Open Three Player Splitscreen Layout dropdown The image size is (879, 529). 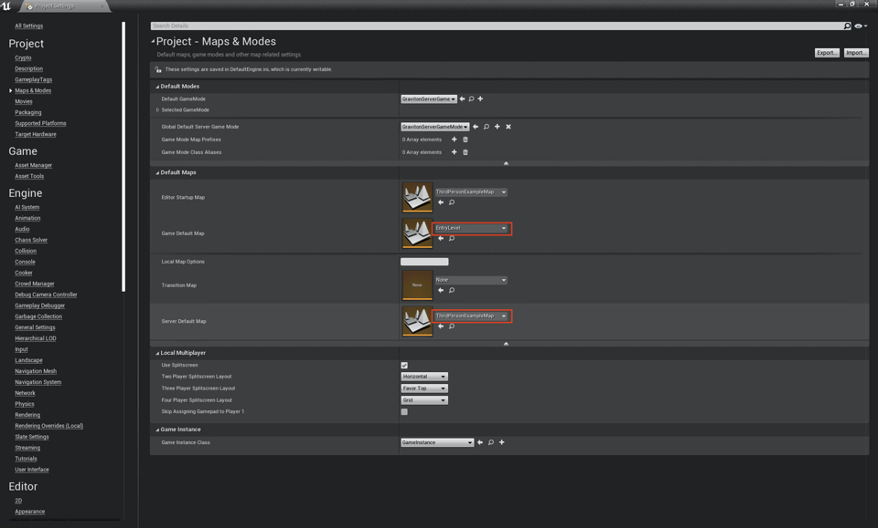click(x=424, y=388)
